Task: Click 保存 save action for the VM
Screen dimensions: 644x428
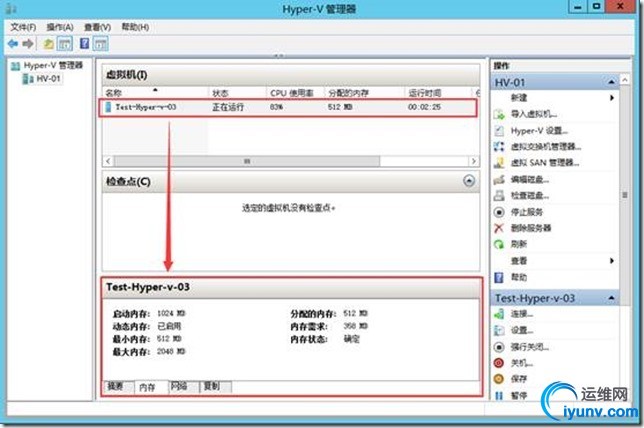Action: [x=519, y=379]
